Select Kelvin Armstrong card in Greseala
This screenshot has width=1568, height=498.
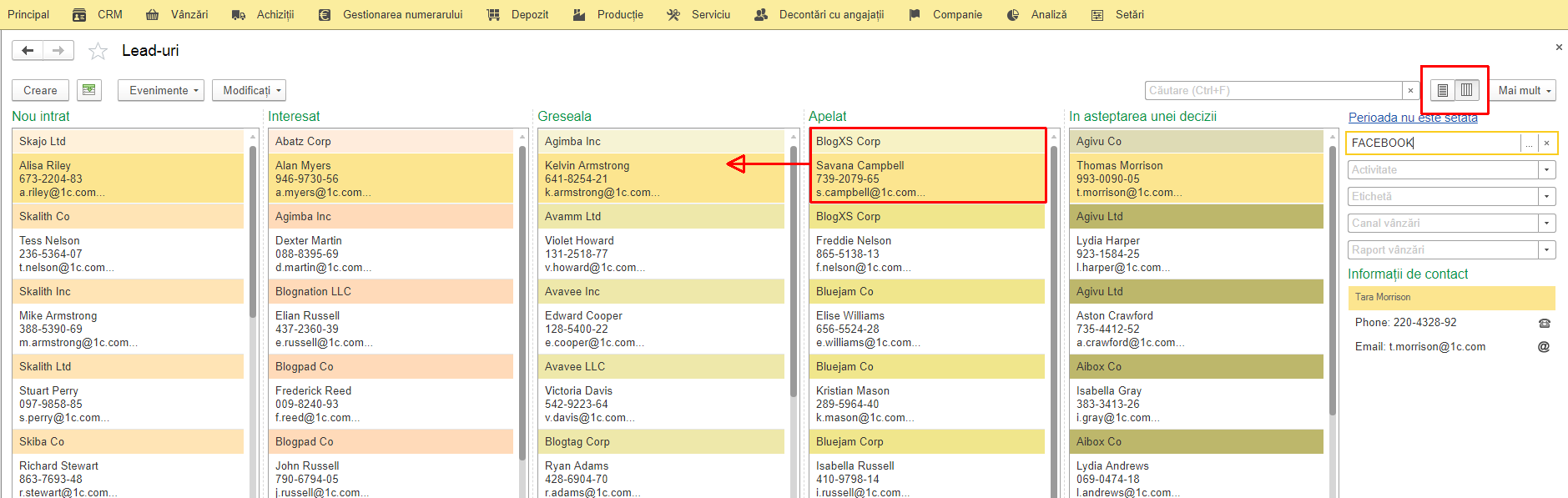(662, 179)
